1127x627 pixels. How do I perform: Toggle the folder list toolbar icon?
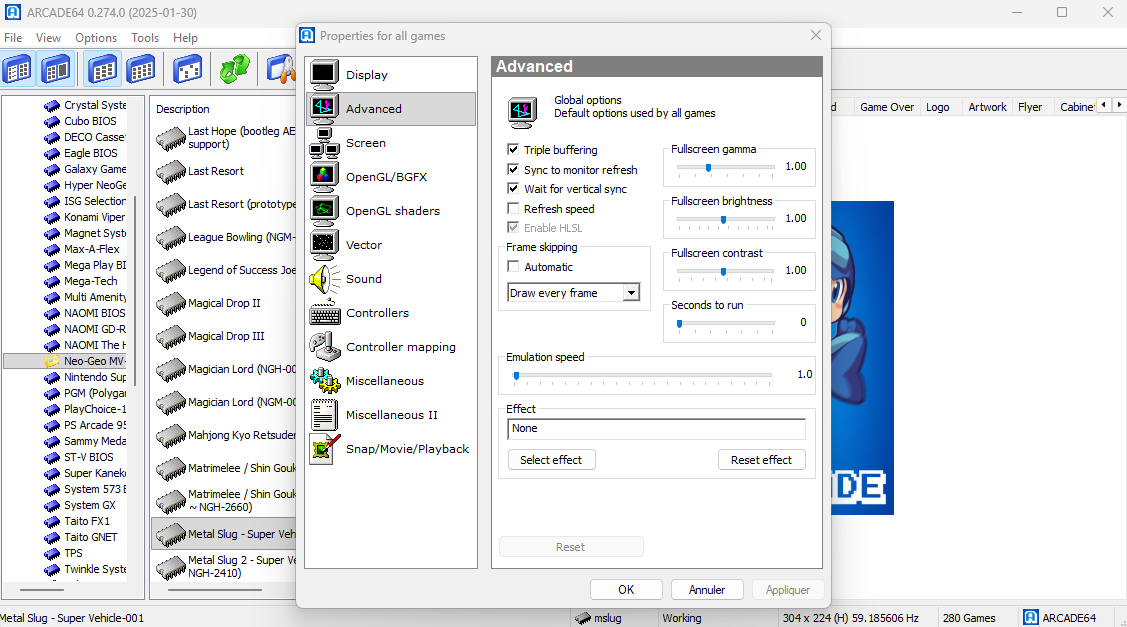pyautogui.click(x=18, y=69)
